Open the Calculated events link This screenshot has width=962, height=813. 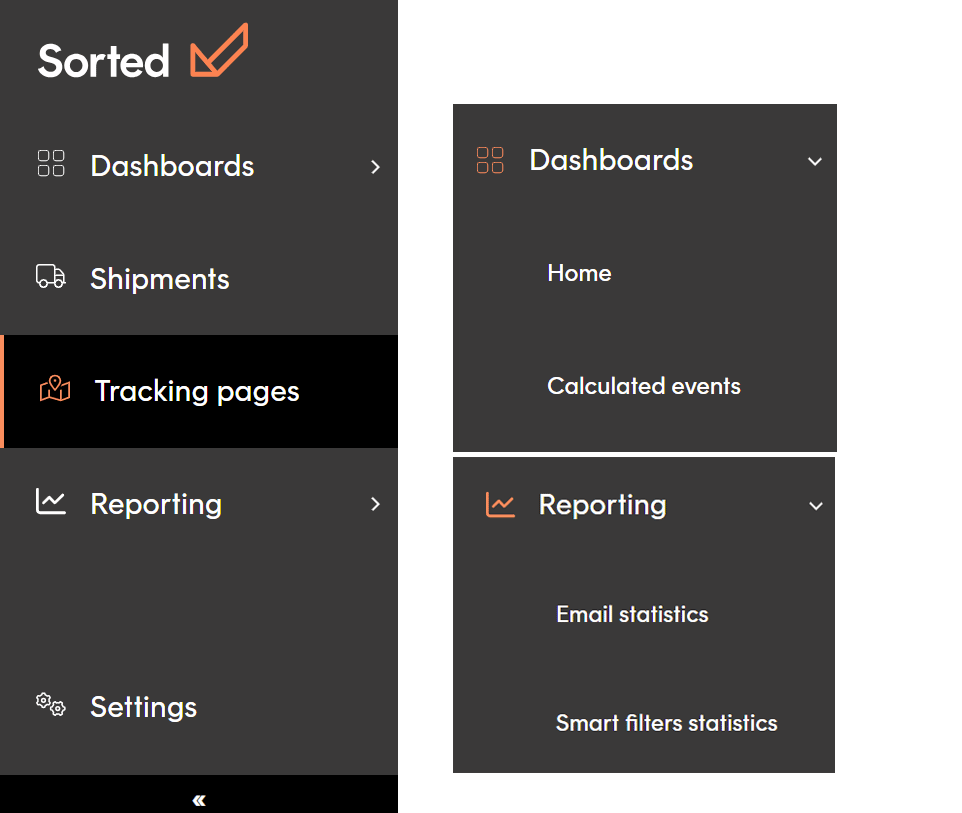coord(644,386)
